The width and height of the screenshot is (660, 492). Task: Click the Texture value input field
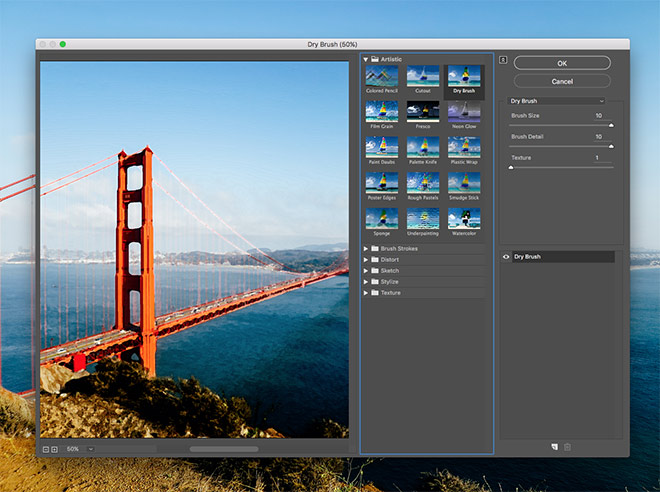598,158
